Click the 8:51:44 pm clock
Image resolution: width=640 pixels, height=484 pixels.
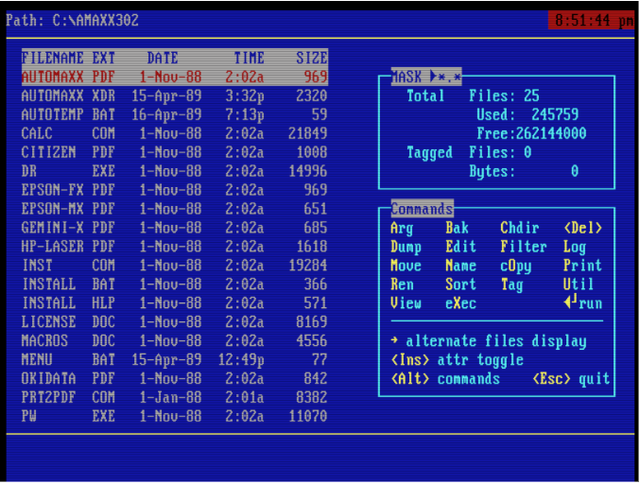tap(591, 20)
